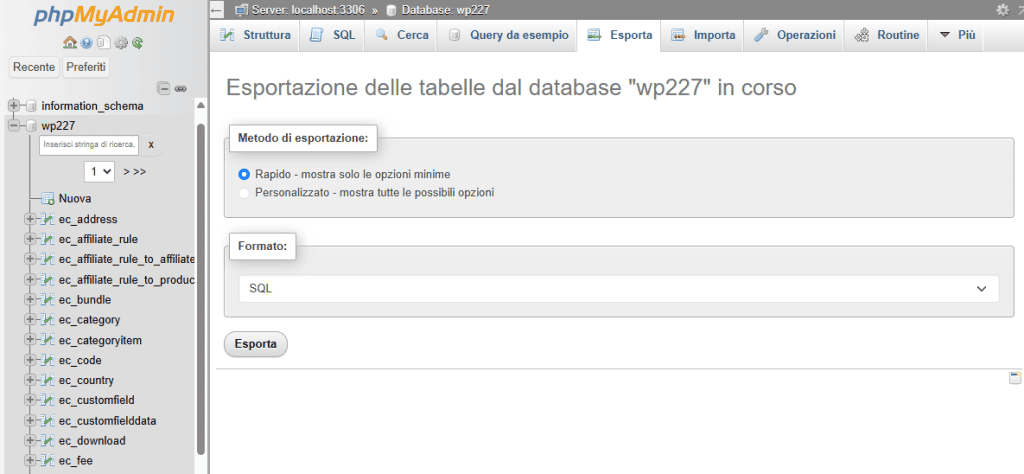Click table icon next to ec_address
Viewport: 1024px width, 474px height.
click(47, 219)
